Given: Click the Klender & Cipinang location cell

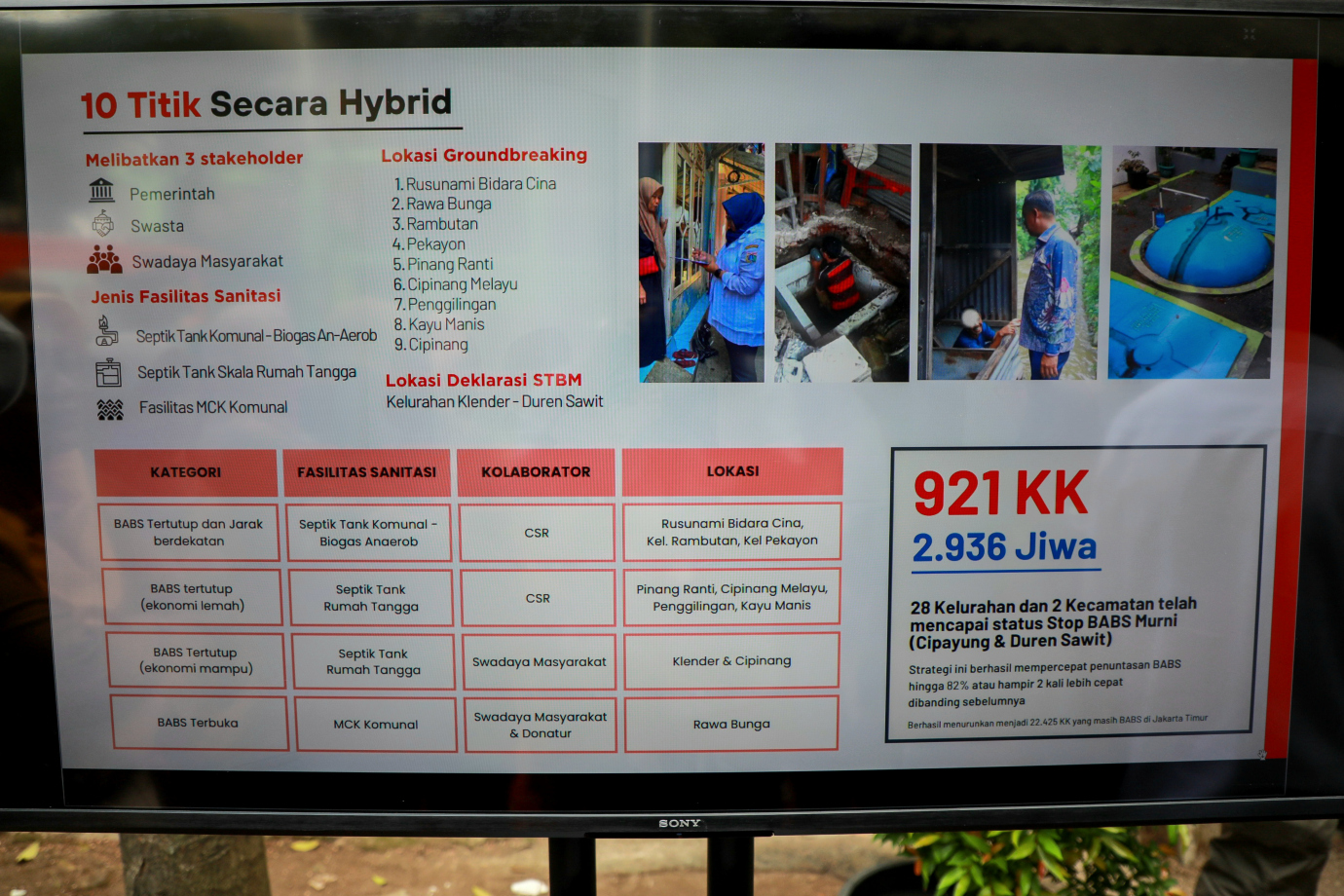Looking at the screenshot, I should (731, 661).
